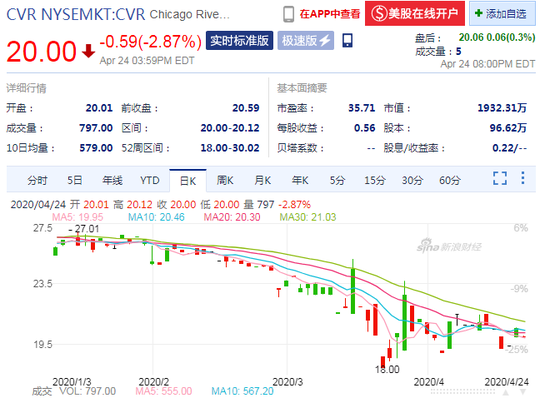Select the 日K chart tab
This screenshot has height=398, width=550.
pos(188,181)
